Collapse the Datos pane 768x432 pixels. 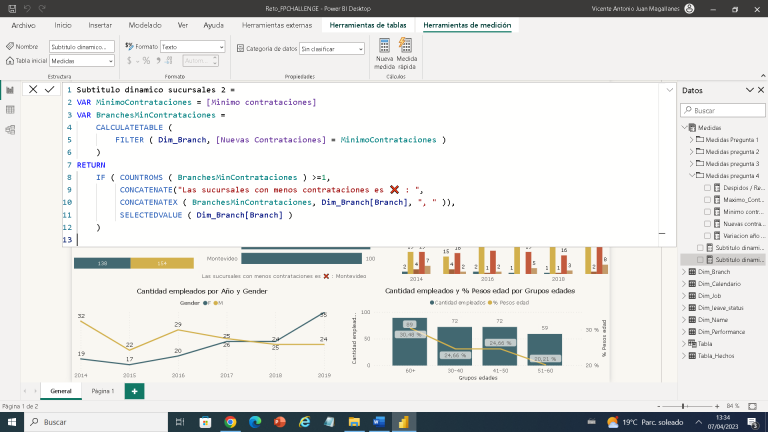[749, 91]
